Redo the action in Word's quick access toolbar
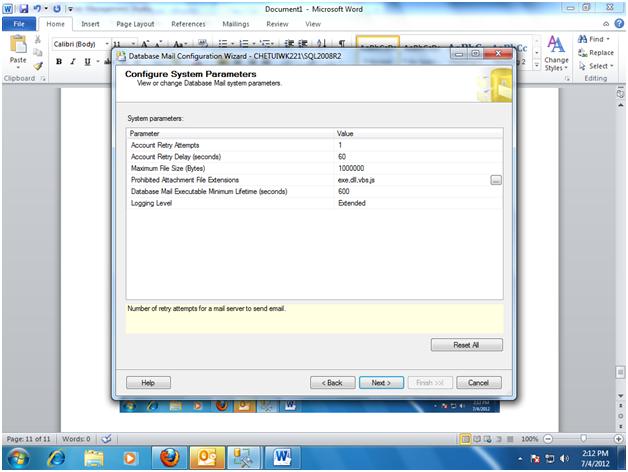 tap(57, 8)
